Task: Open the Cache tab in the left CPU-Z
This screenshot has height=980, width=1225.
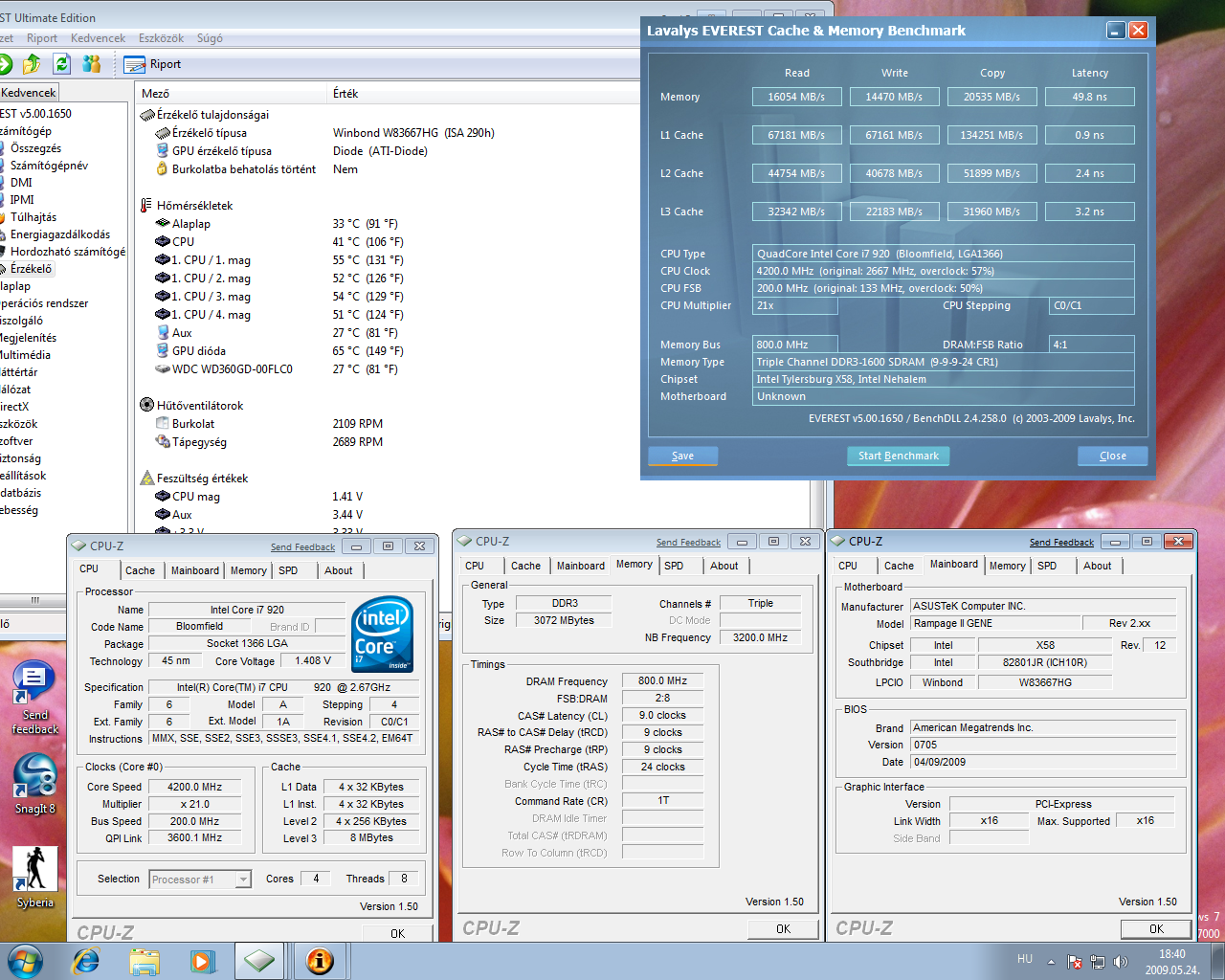Action: [140, 570]
